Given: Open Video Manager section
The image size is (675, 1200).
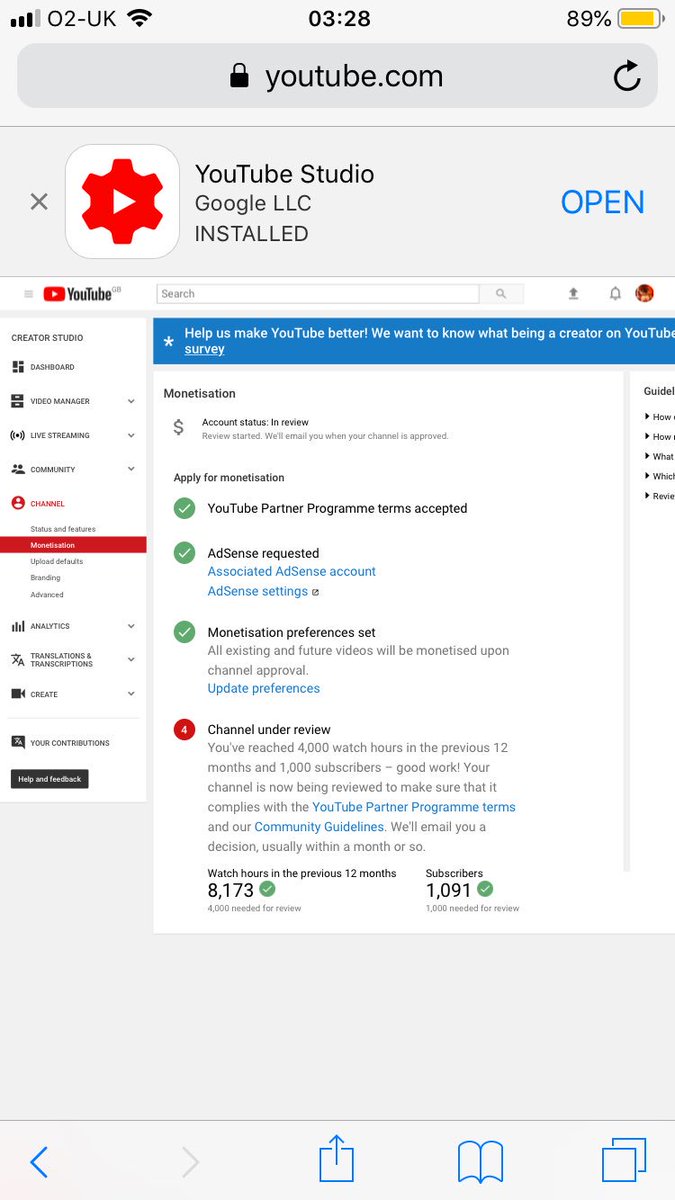Looking at the screenshot, I should 60,401.
